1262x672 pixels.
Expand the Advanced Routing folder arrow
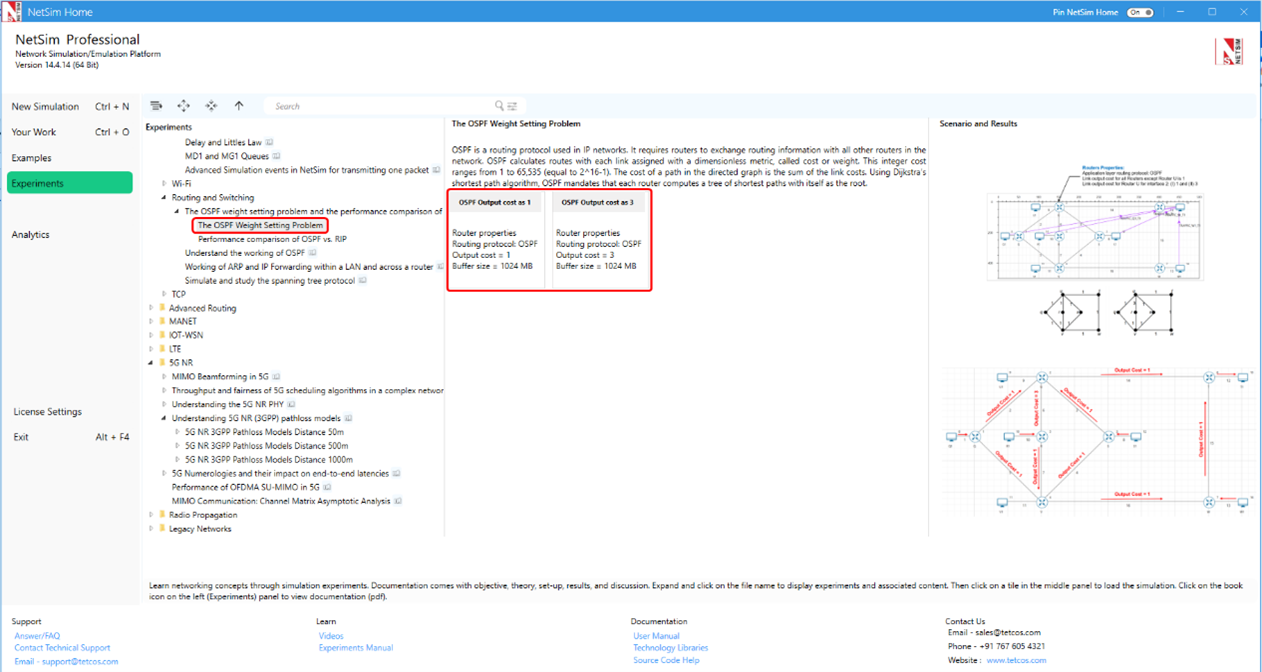[151, 308]
